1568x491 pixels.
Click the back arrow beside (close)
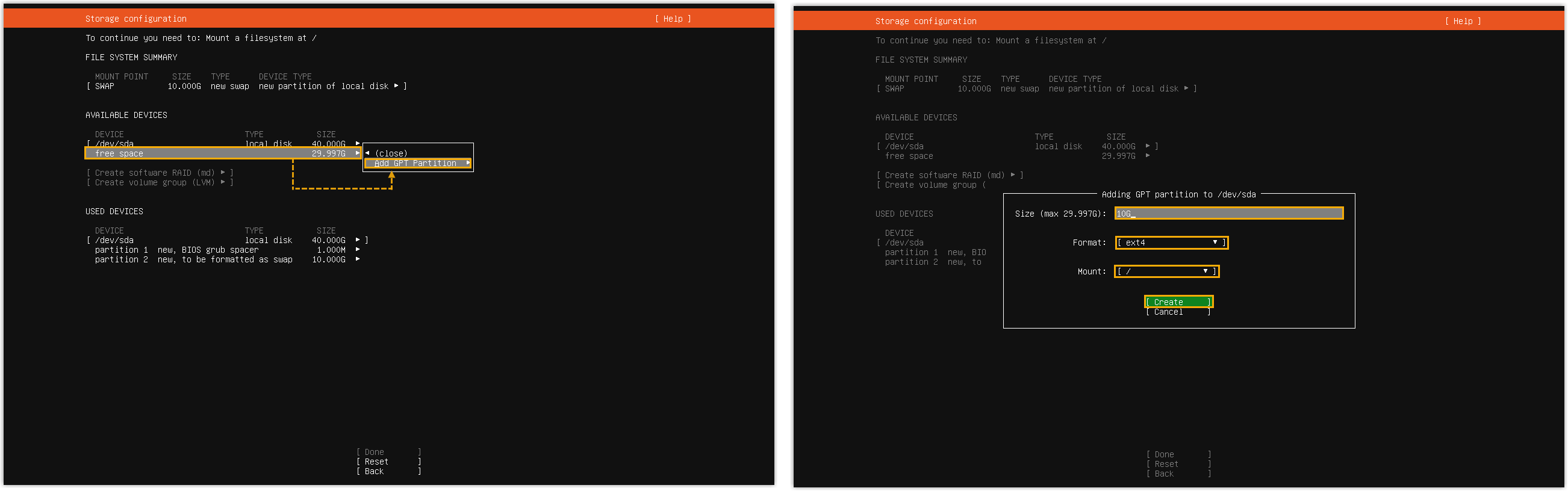[368, 153]
